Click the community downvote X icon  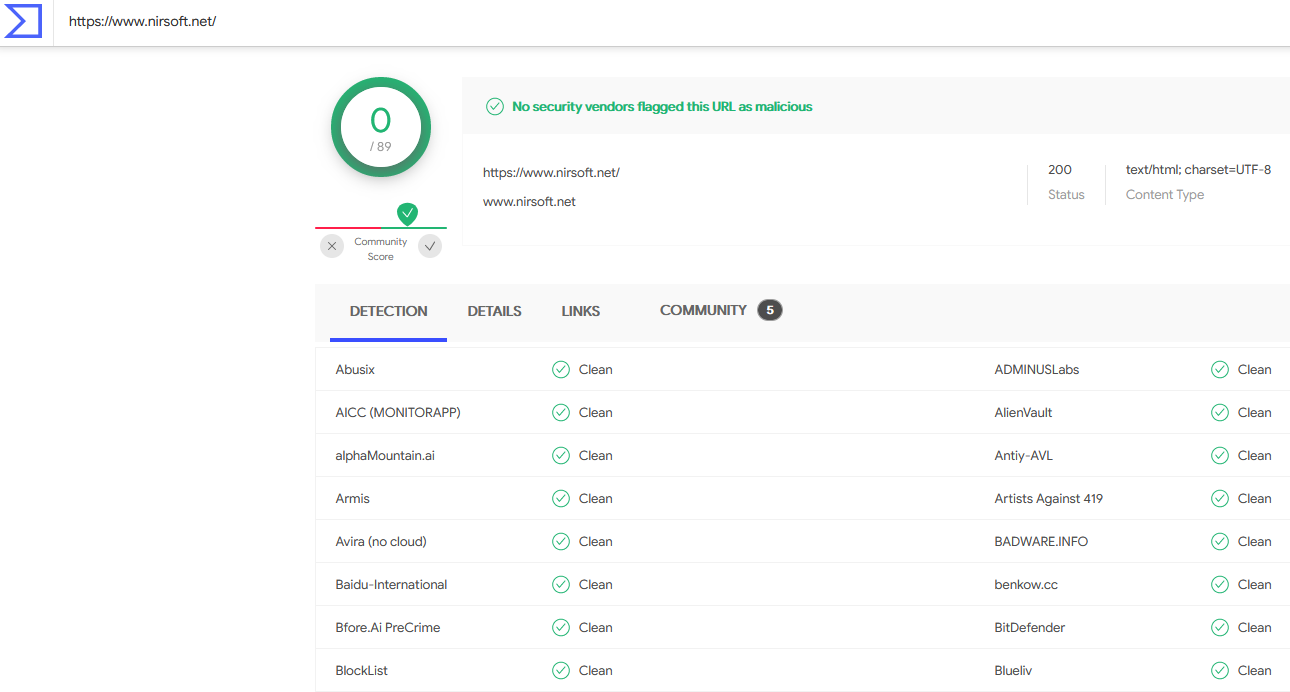(x=332, y=246)
